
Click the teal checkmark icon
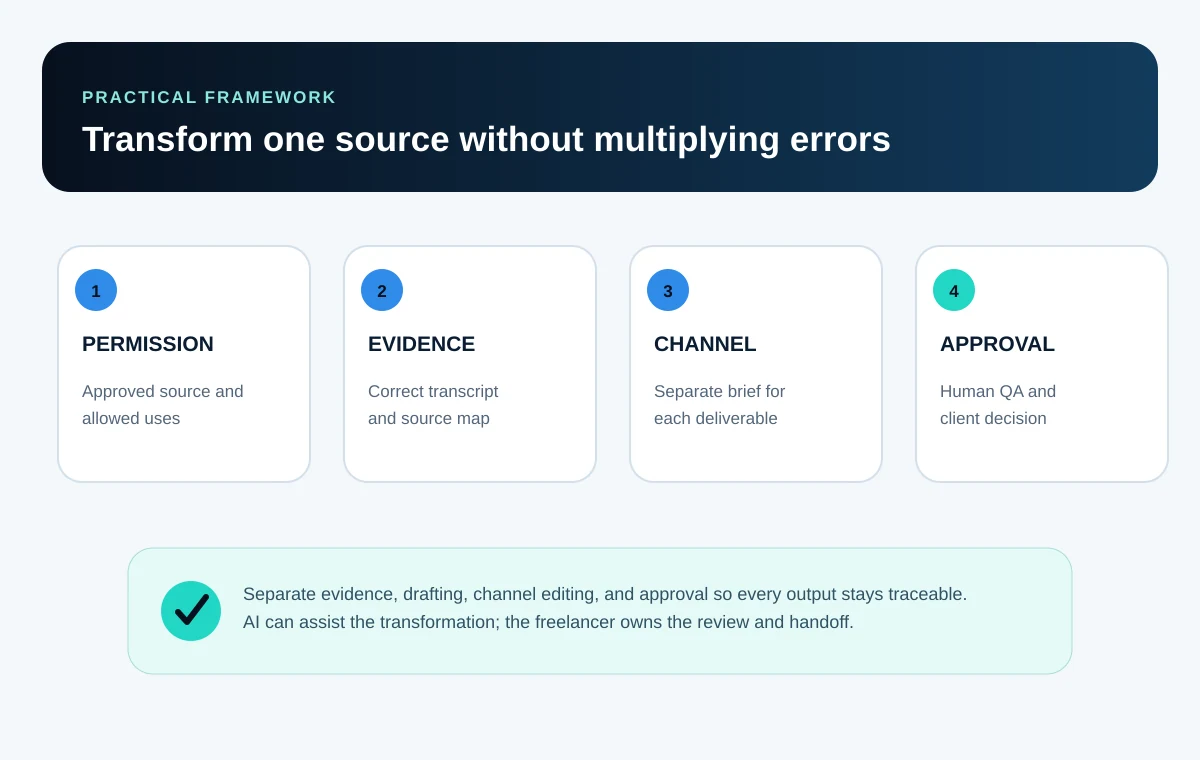pyautogui.click(x=191, y=611)
